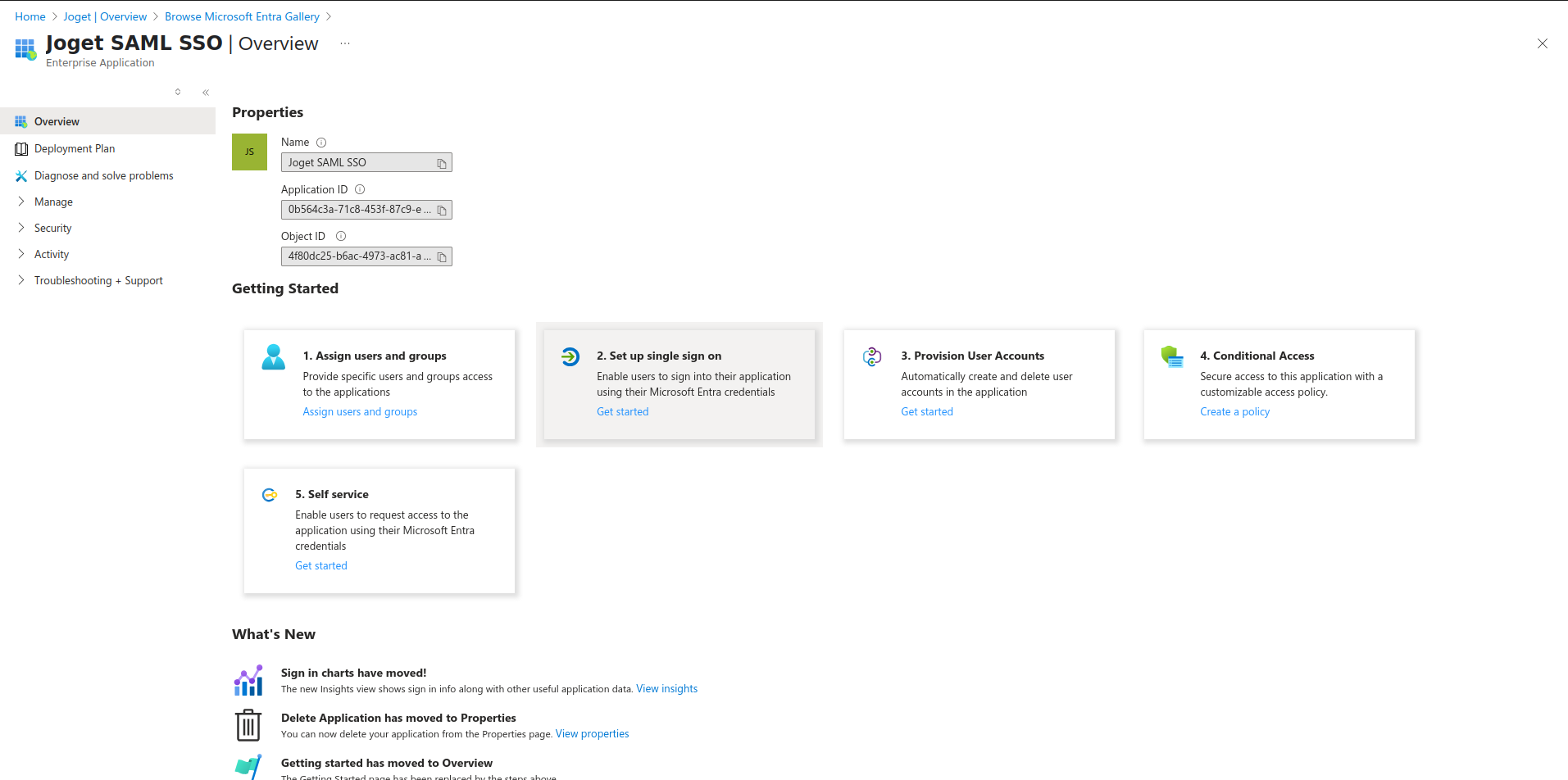Screen dimensions: 1568x780
Task: Click the Provision User Accounts sync icon
Action: coord(872,356)
